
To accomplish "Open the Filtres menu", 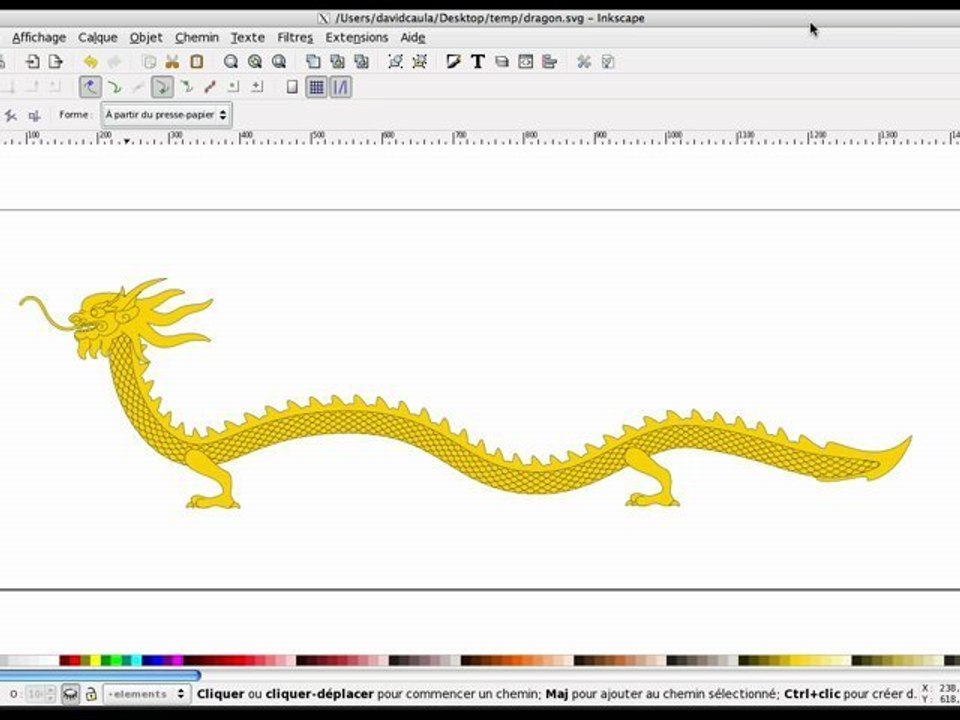I will pos(294,37).
